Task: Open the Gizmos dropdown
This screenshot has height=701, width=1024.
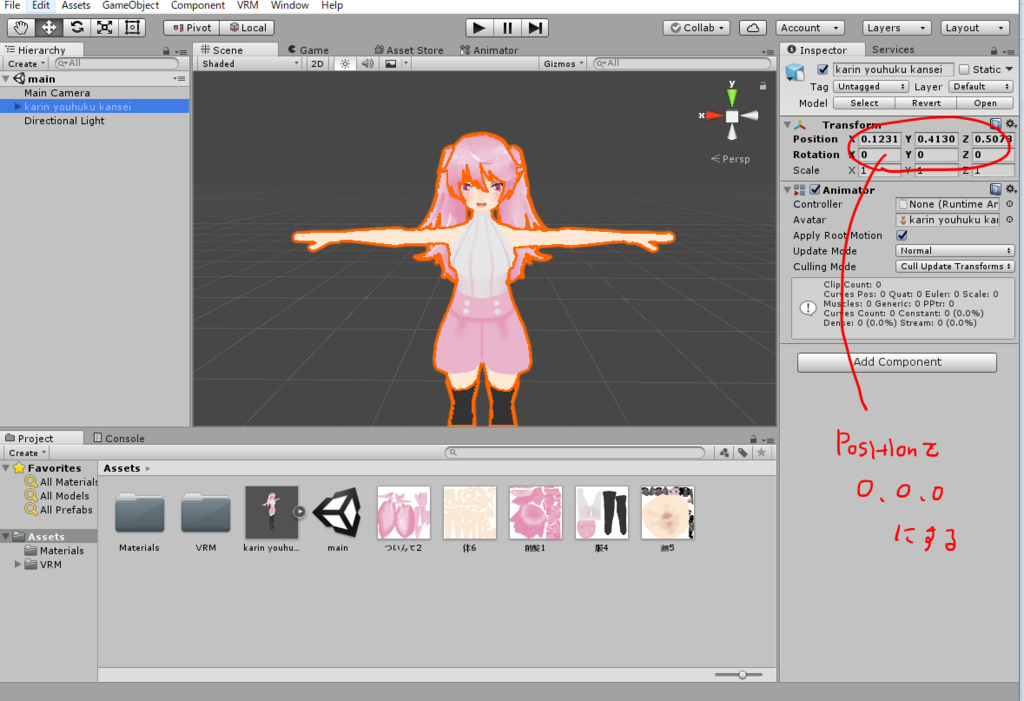Action: 564,63
